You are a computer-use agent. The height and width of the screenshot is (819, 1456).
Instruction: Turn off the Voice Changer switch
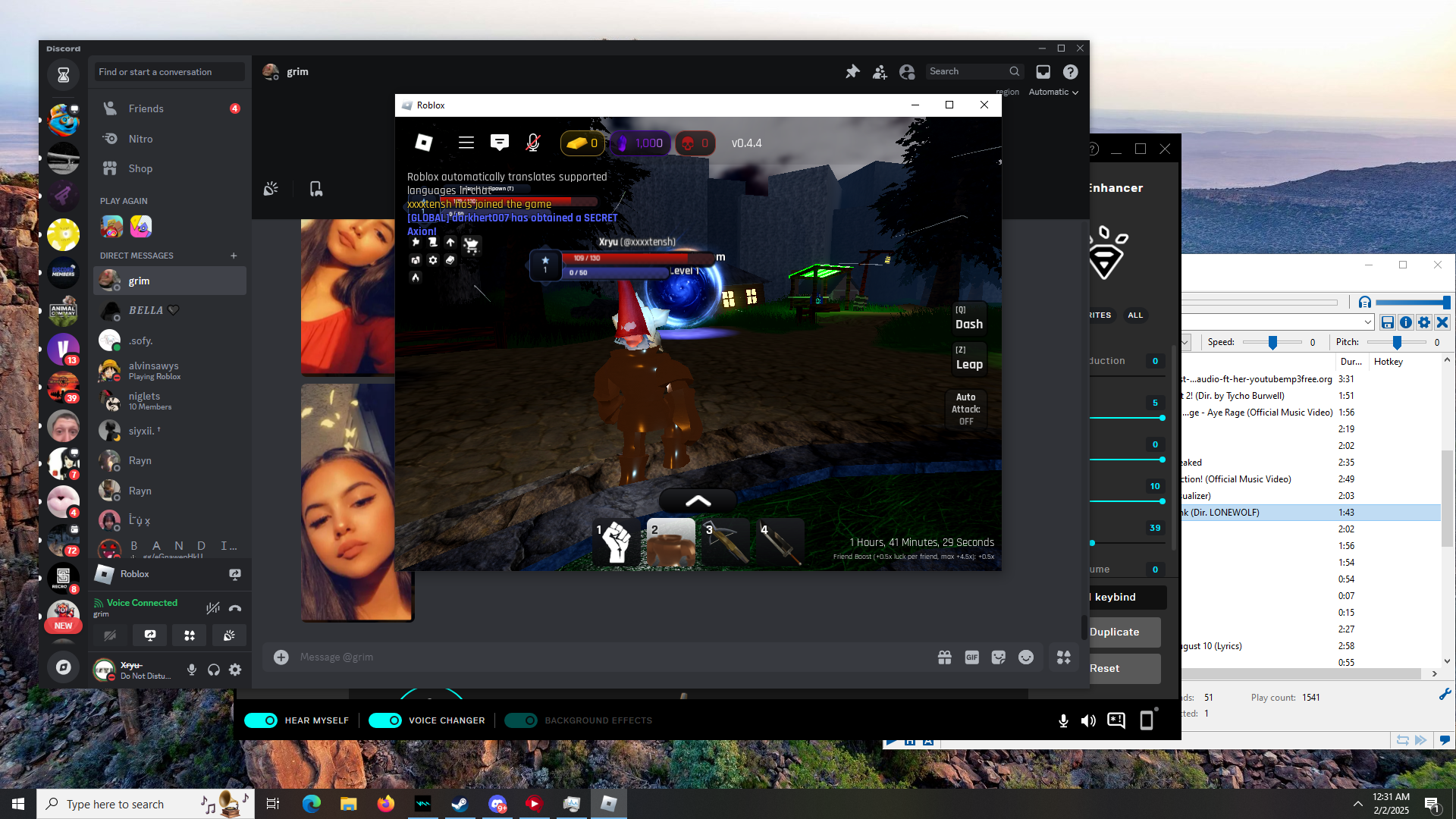385,720
